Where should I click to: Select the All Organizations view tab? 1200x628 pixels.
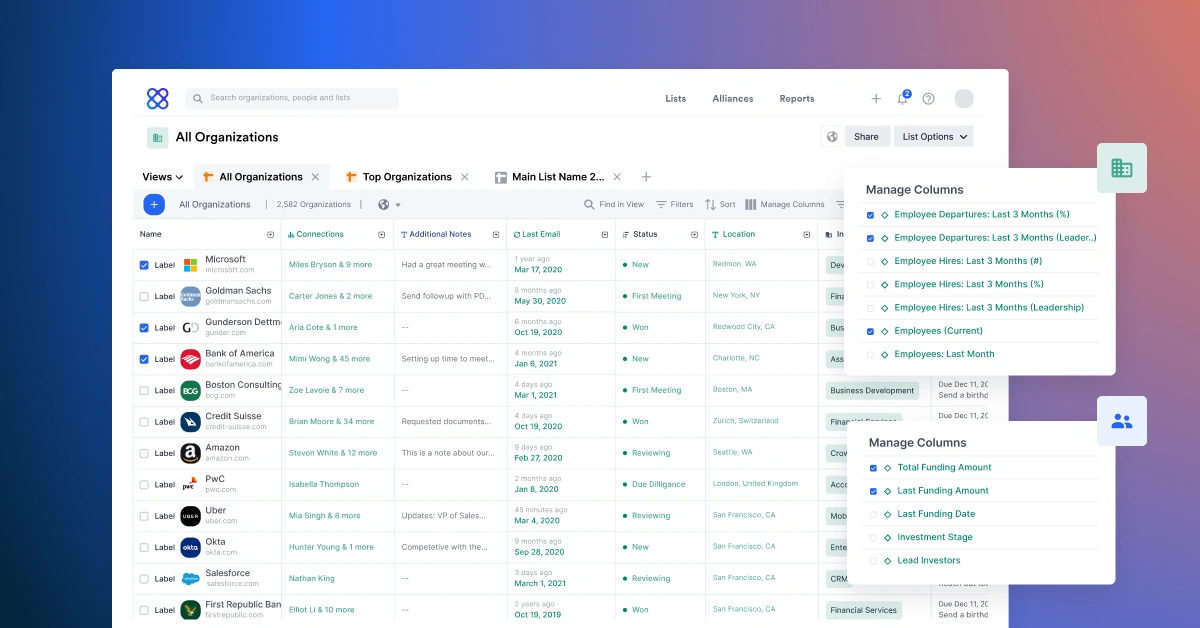click(261, 177)
